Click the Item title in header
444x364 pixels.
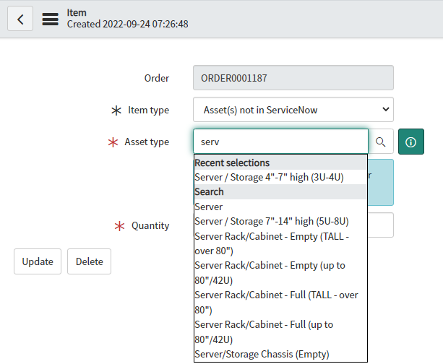pyautogui.click(x=77, y=13)
